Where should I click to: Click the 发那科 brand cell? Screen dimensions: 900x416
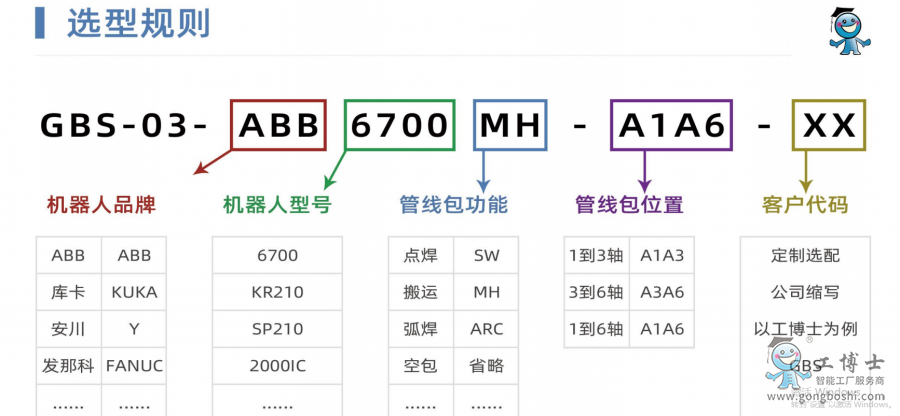[x=68, y=366]
